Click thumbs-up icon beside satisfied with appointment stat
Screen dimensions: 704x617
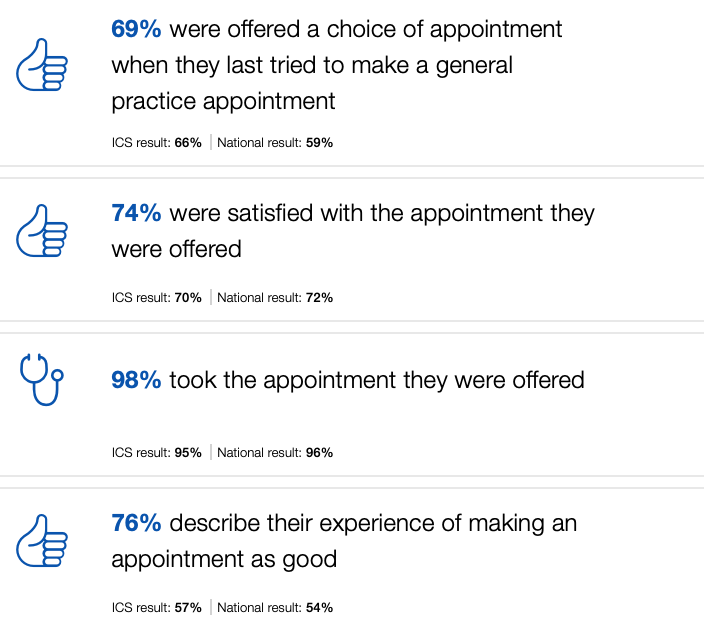(42, 233)
